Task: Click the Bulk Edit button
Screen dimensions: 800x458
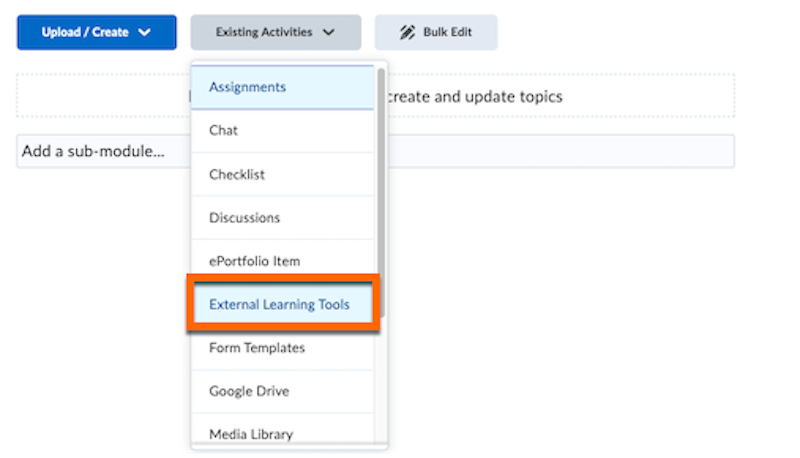Action: (x=436, y=32)
